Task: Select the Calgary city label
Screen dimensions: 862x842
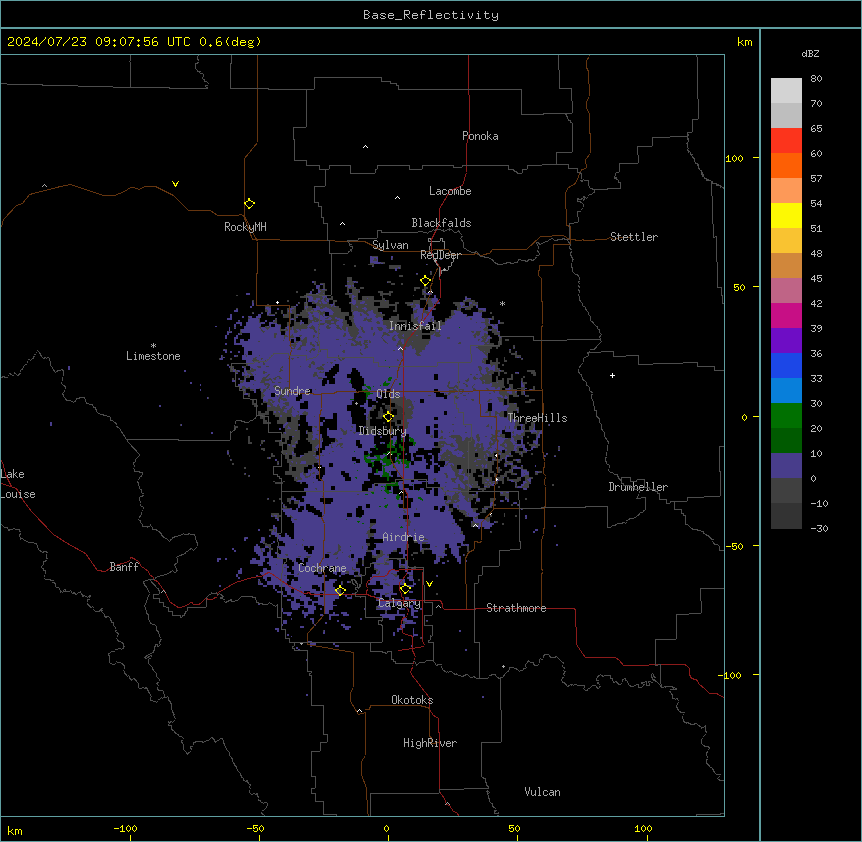Action: pyautogui.click(x=400, y=603)
